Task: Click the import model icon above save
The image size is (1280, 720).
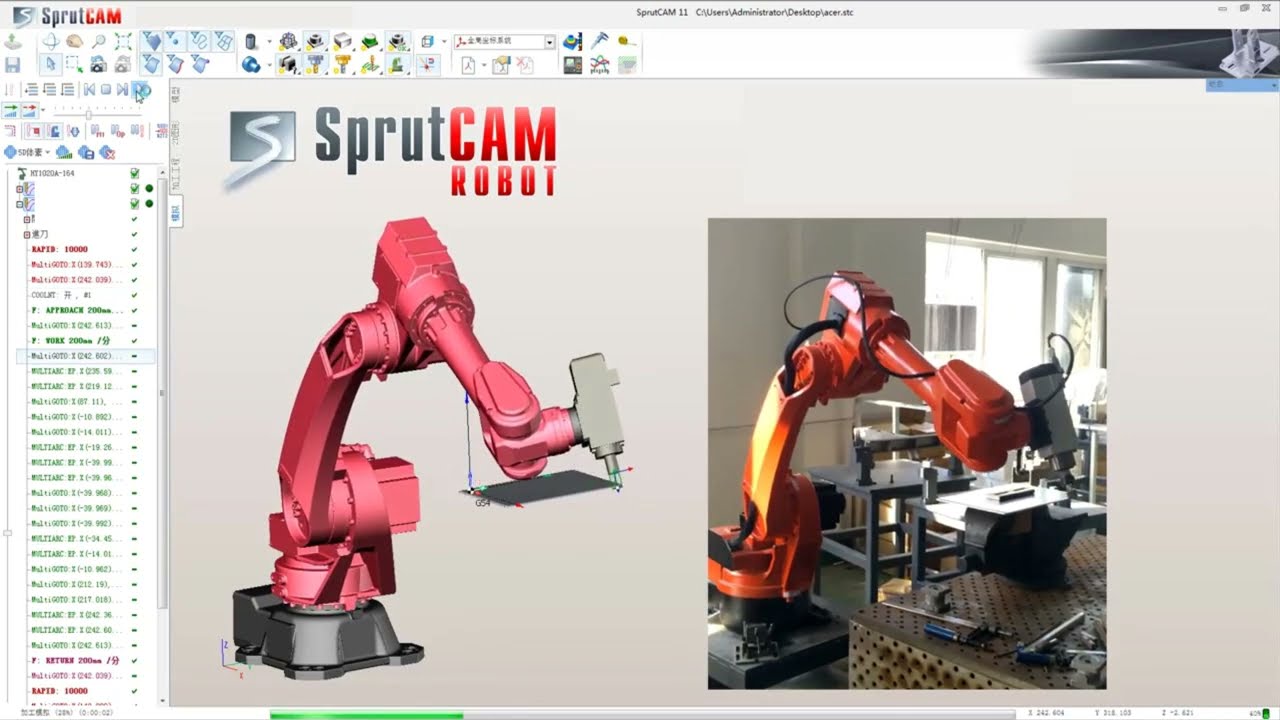Action: [x=12, y=41]
